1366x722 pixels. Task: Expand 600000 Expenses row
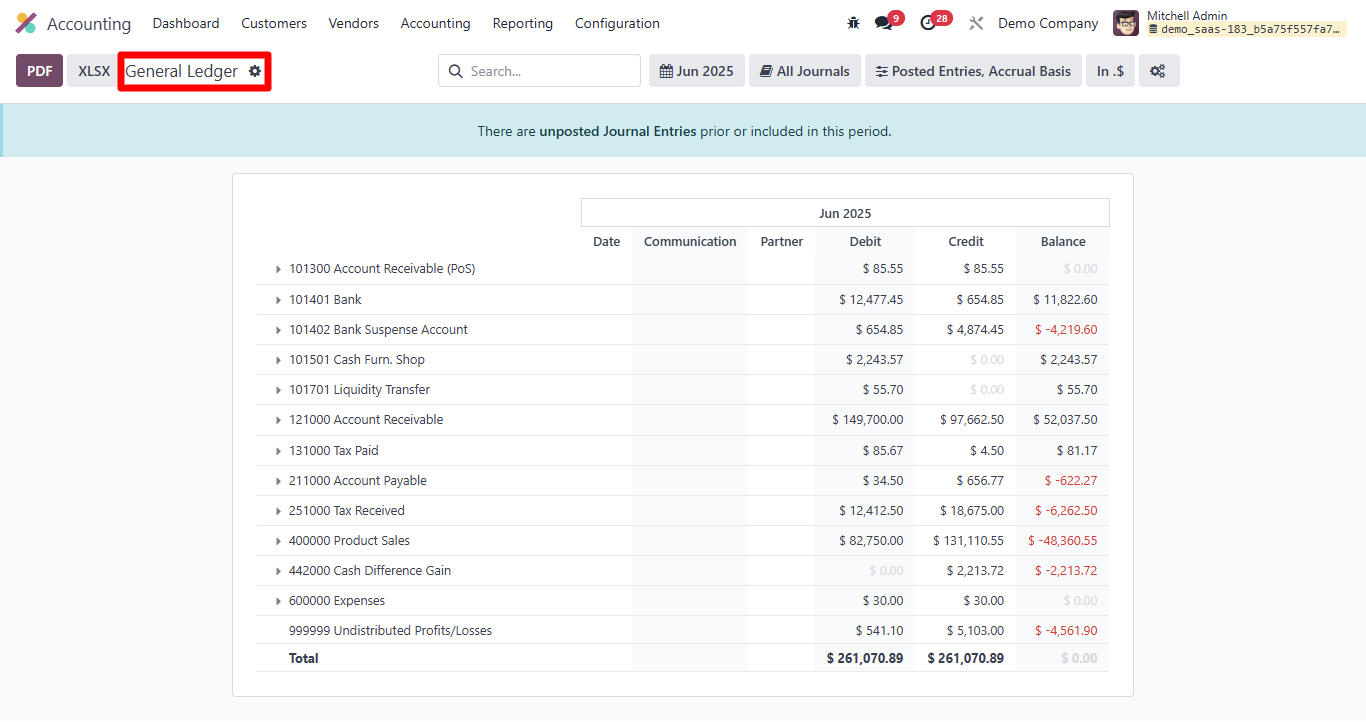point(279,601)
